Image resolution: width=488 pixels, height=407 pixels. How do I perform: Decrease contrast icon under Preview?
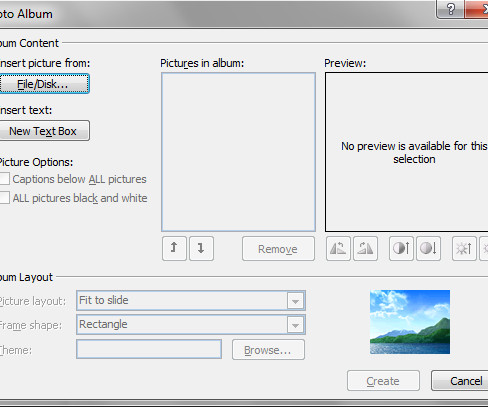(x=428, y=248)
